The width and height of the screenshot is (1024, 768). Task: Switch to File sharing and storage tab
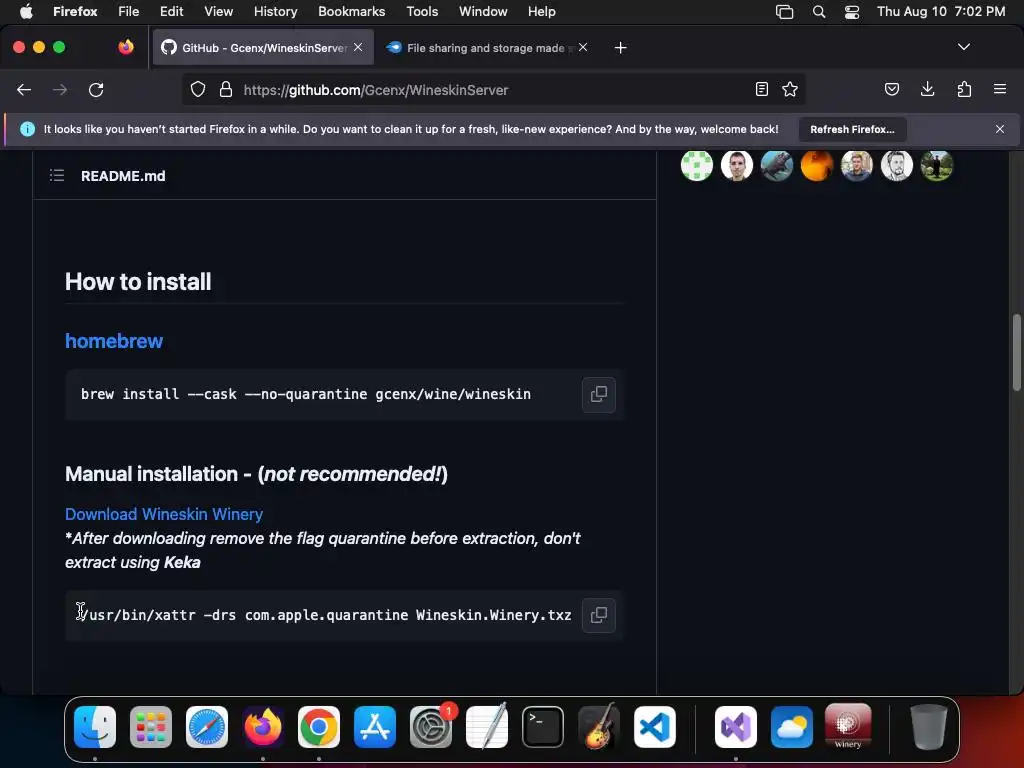(486, 48)
